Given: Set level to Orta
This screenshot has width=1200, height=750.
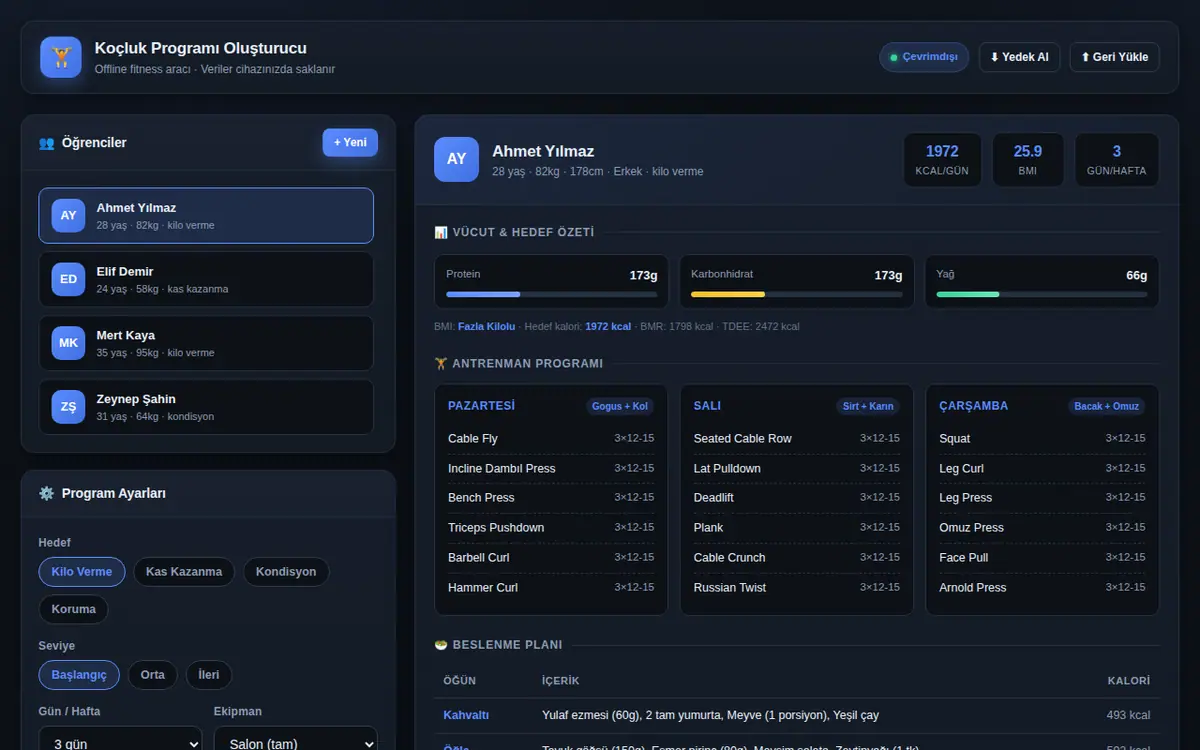Looking at the screenshot, I should 153,675.
